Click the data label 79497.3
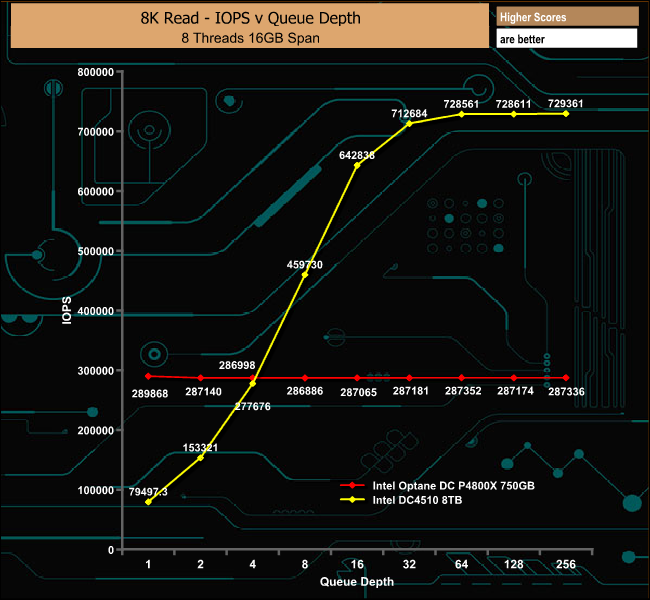The image size is (650, 600). tap(148, 492)
